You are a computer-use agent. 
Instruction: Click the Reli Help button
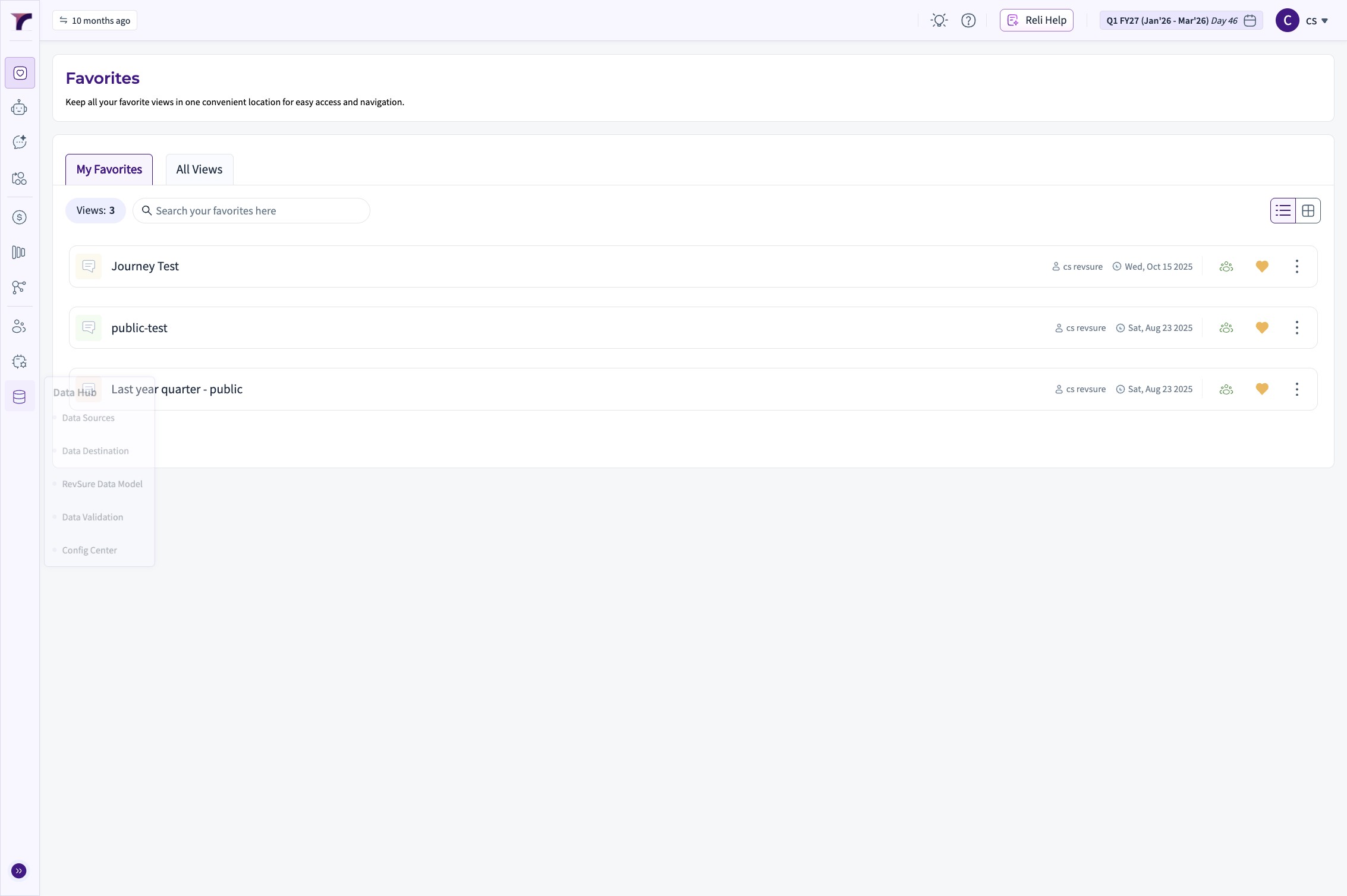[x=1036, y=20]
